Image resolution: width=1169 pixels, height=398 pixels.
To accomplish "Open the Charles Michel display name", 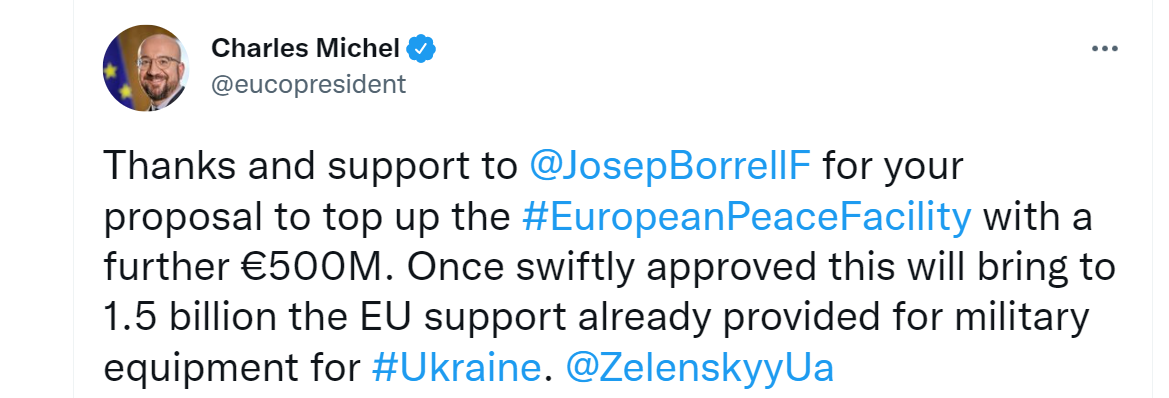I will pyautogui.click(x=306, y=48).
